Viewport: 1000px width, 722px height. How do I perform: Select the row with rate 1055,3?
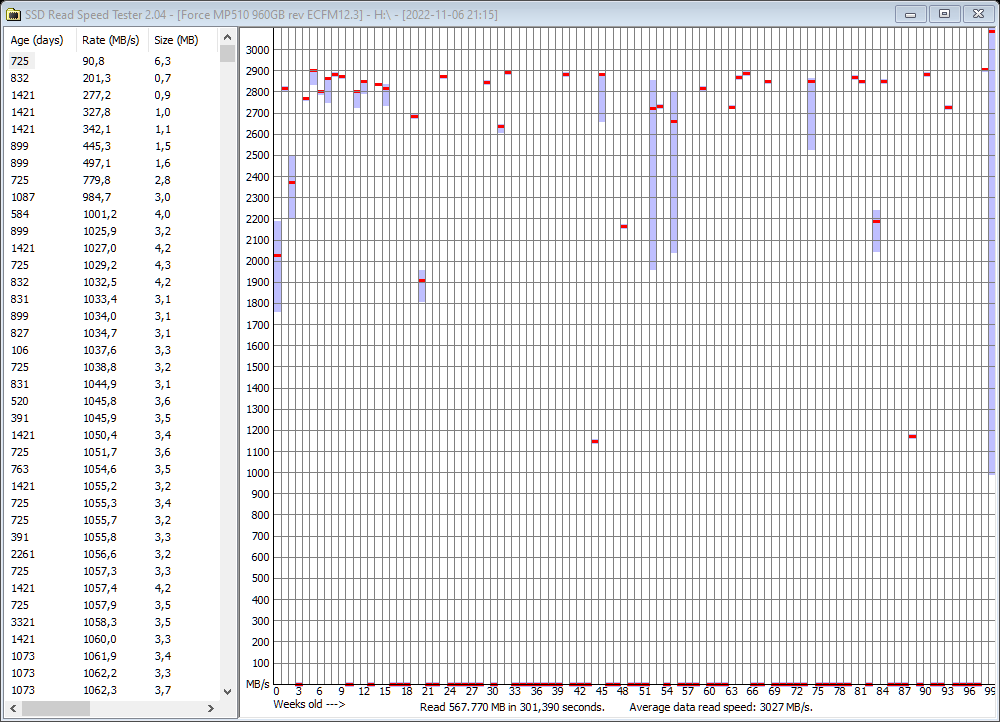pyautogui.click(x=112, y=503)
